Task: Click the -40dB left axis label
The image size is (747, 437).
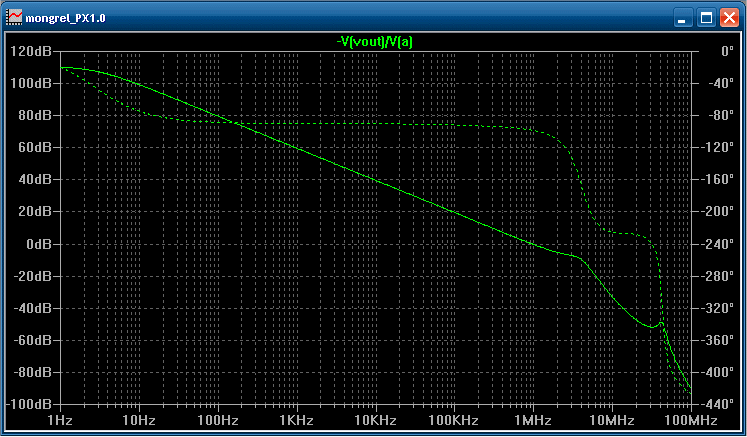Action: 32,308
